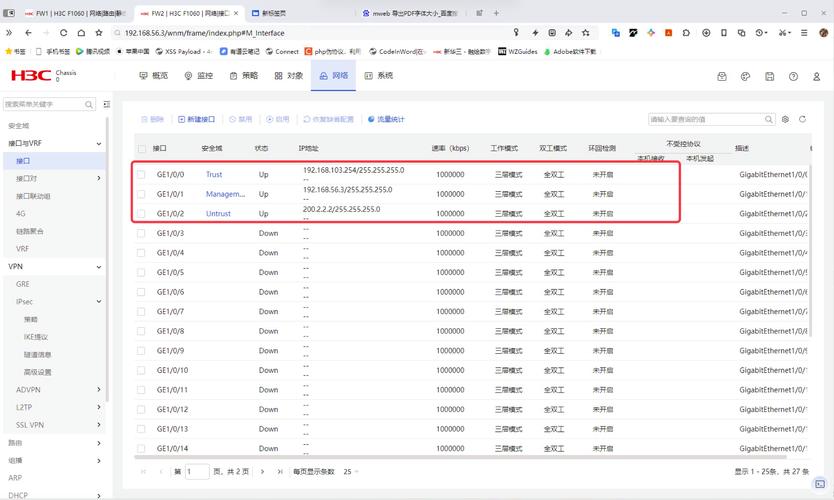Open the user account icon in header
This screenshot has height=500, width=834.
click(x=816, y=77)
